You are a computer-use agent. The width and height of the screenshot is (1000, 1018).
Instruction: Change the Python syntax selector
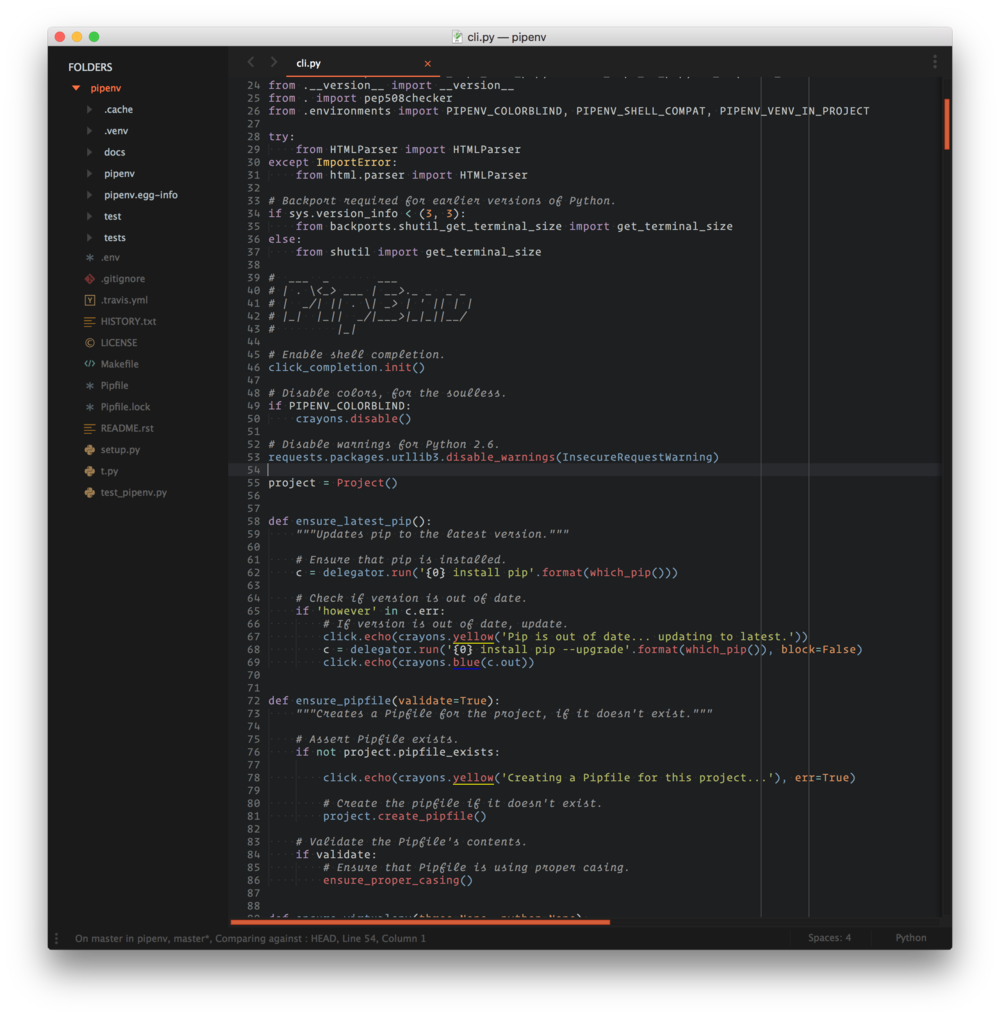click(910, 938)
